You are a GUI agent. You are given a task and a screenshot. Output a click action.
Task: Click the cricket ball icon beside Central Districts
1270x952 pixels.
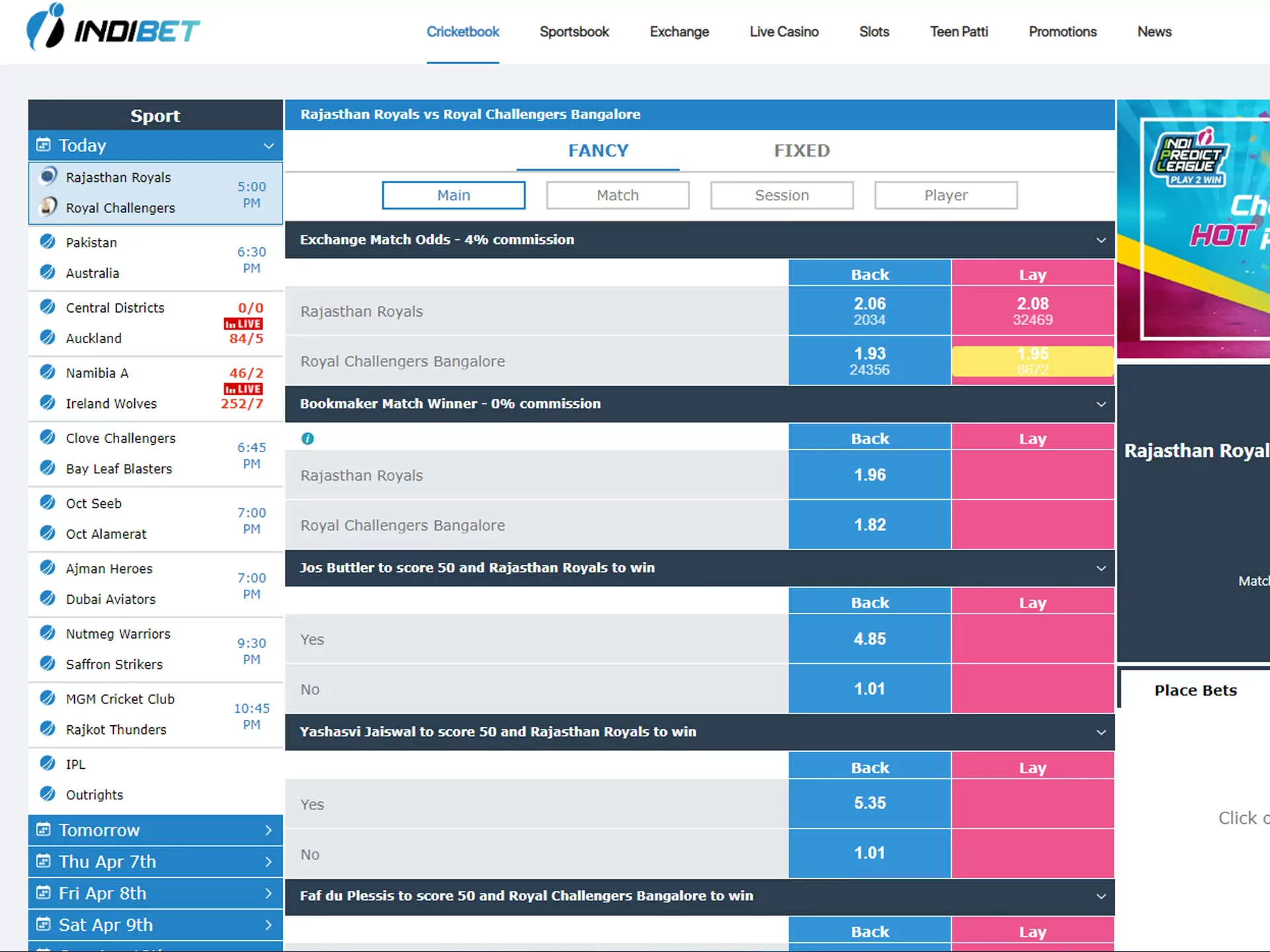coord(48,307)
